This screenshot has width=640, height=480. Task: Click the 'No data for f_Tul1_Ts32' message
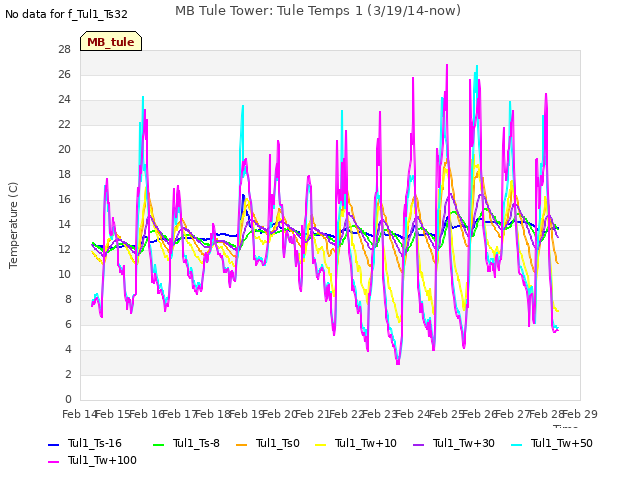(66, 14)
